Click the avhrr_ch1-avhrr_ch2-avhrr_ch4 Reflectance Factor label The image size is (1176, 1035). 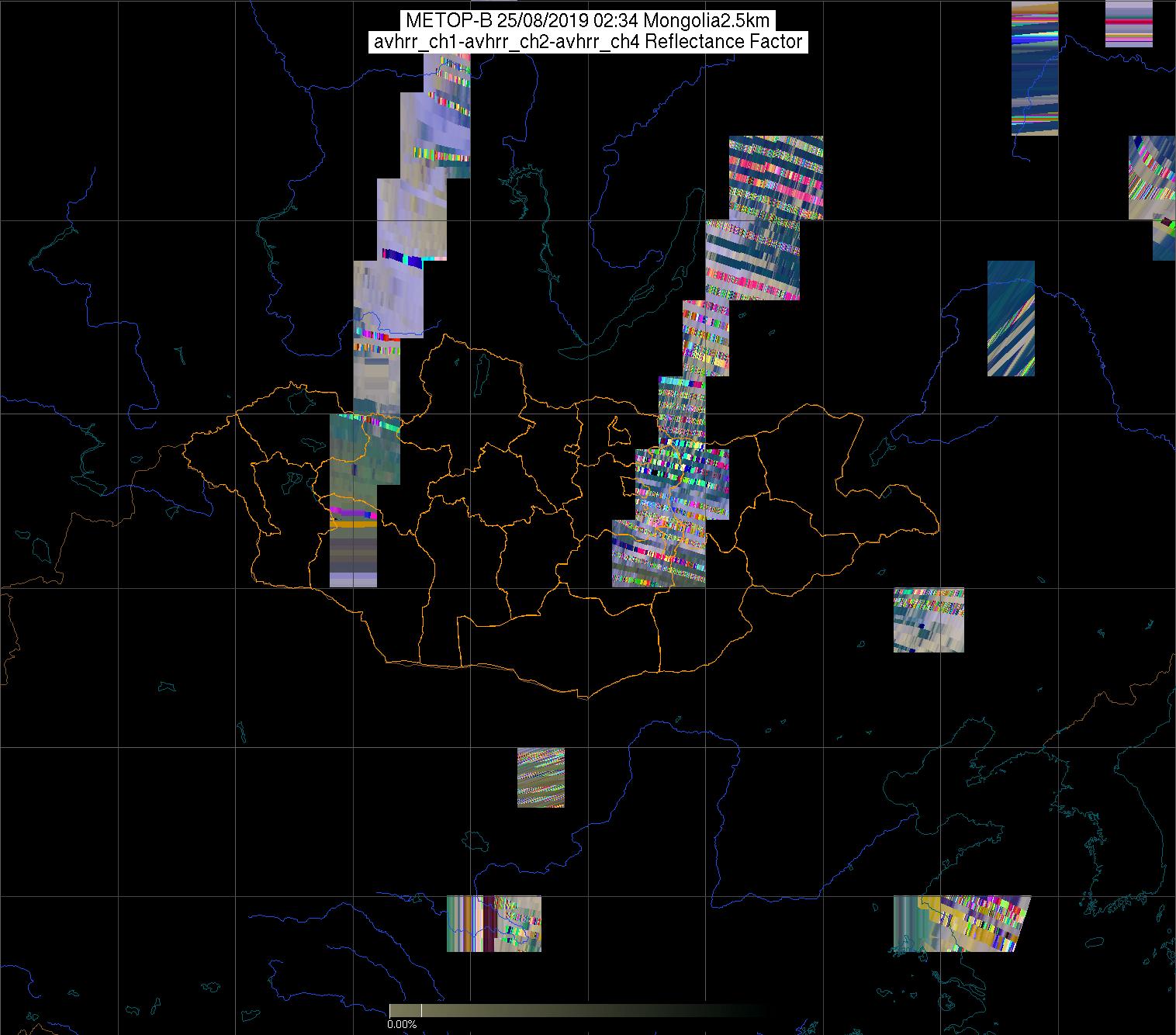tap(588, 42)
